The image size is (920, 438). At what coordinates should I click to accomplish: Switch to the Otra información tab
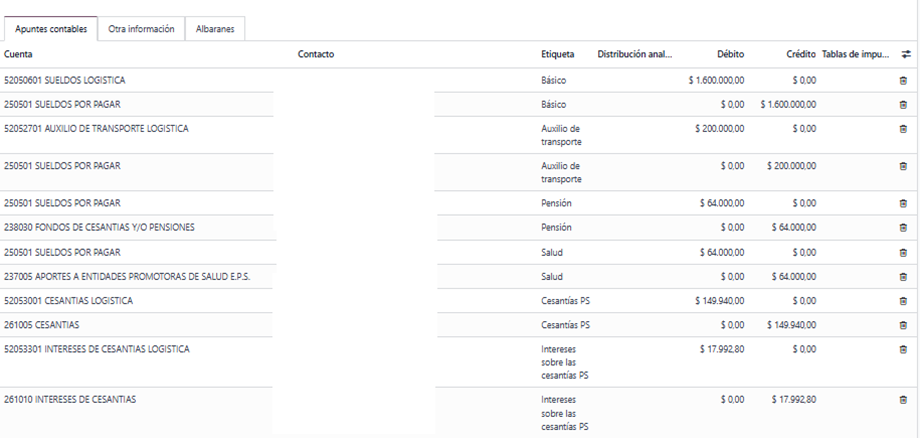[x=141, y=29]
